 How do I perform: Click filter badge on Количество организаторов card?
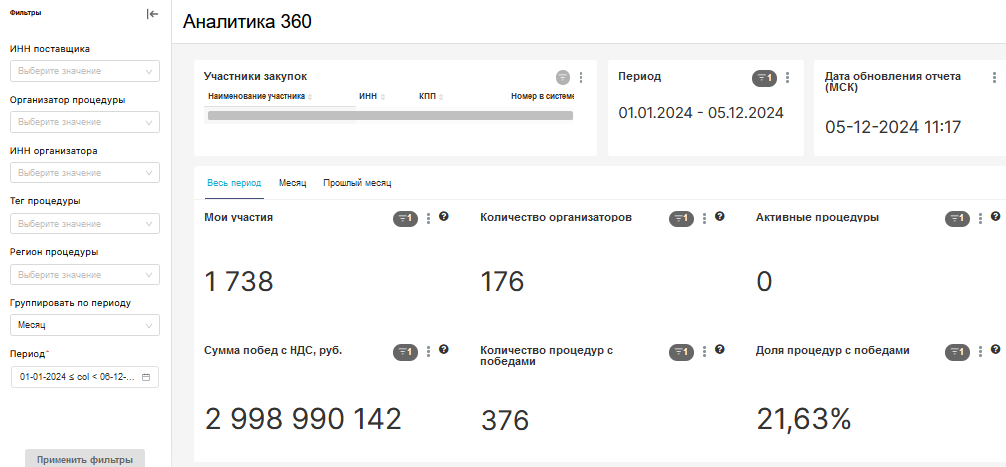pyautogui.click(x=681, y=218)
